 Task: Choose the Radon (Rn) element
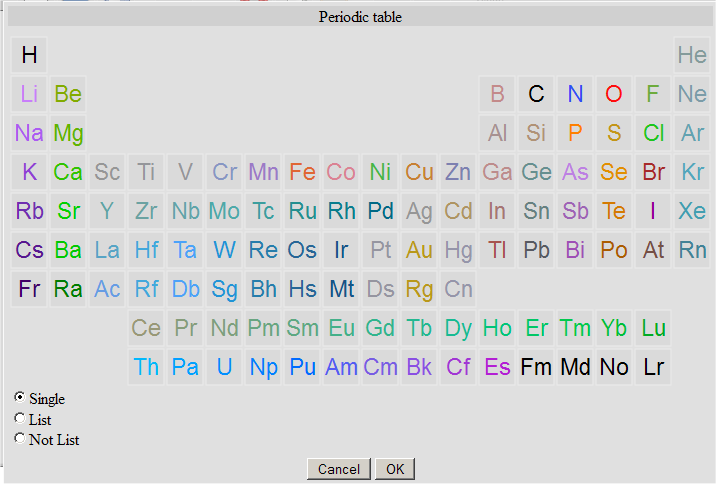coord(692,250)
